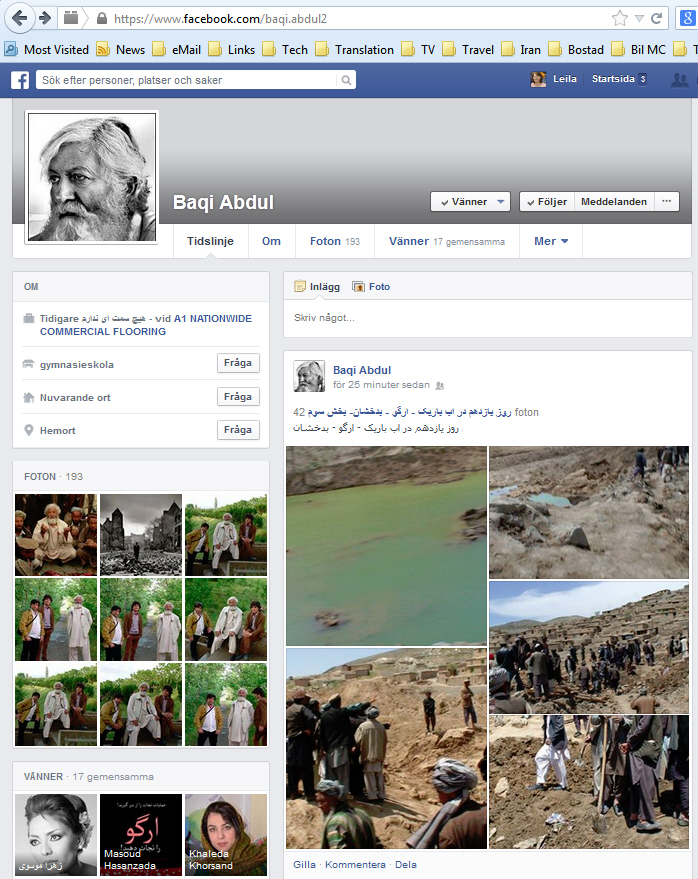Reload the page with the refresh icon
Viewport: 698px width, 879px height.
point(657,18)
